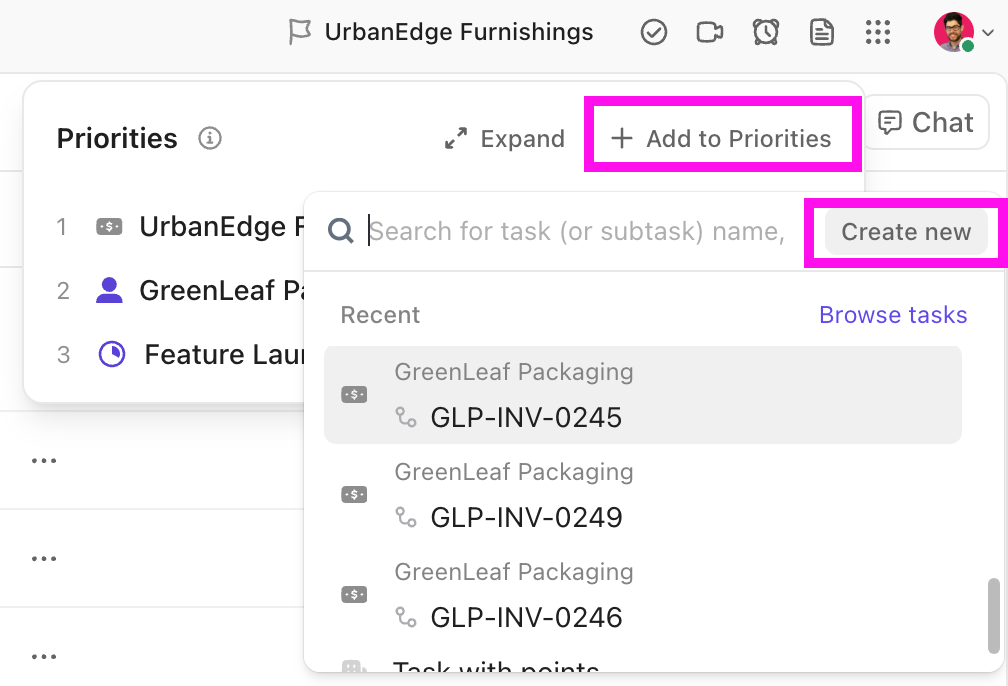
Task: Open the first row's ellipsis menu
Action: (43, 459)
